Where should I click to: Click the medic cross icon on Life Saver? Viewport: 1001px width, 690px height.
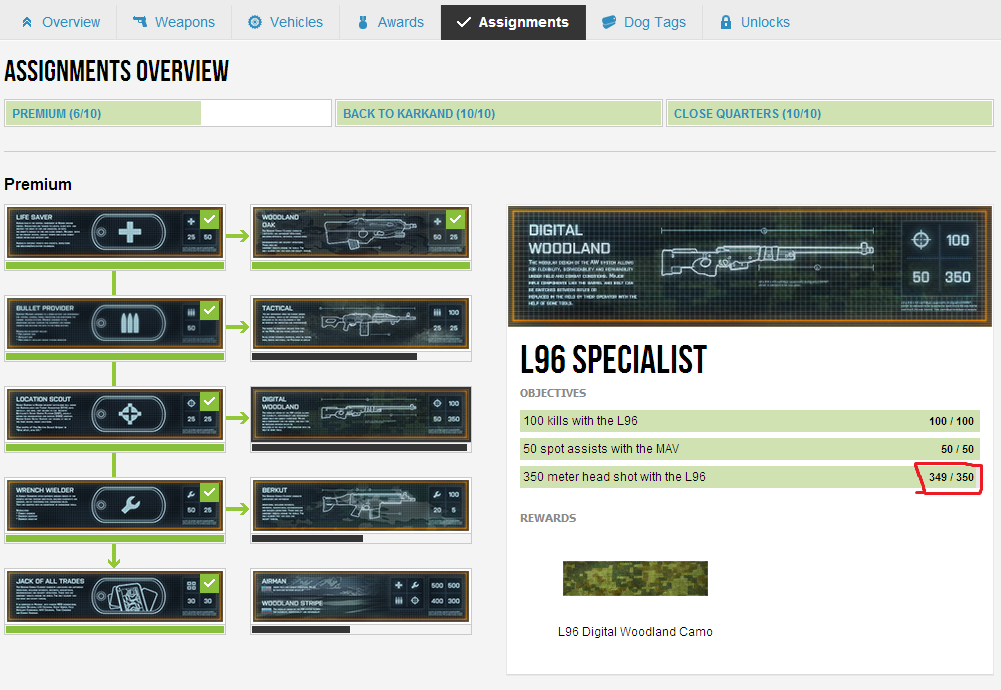pos(129,232)
